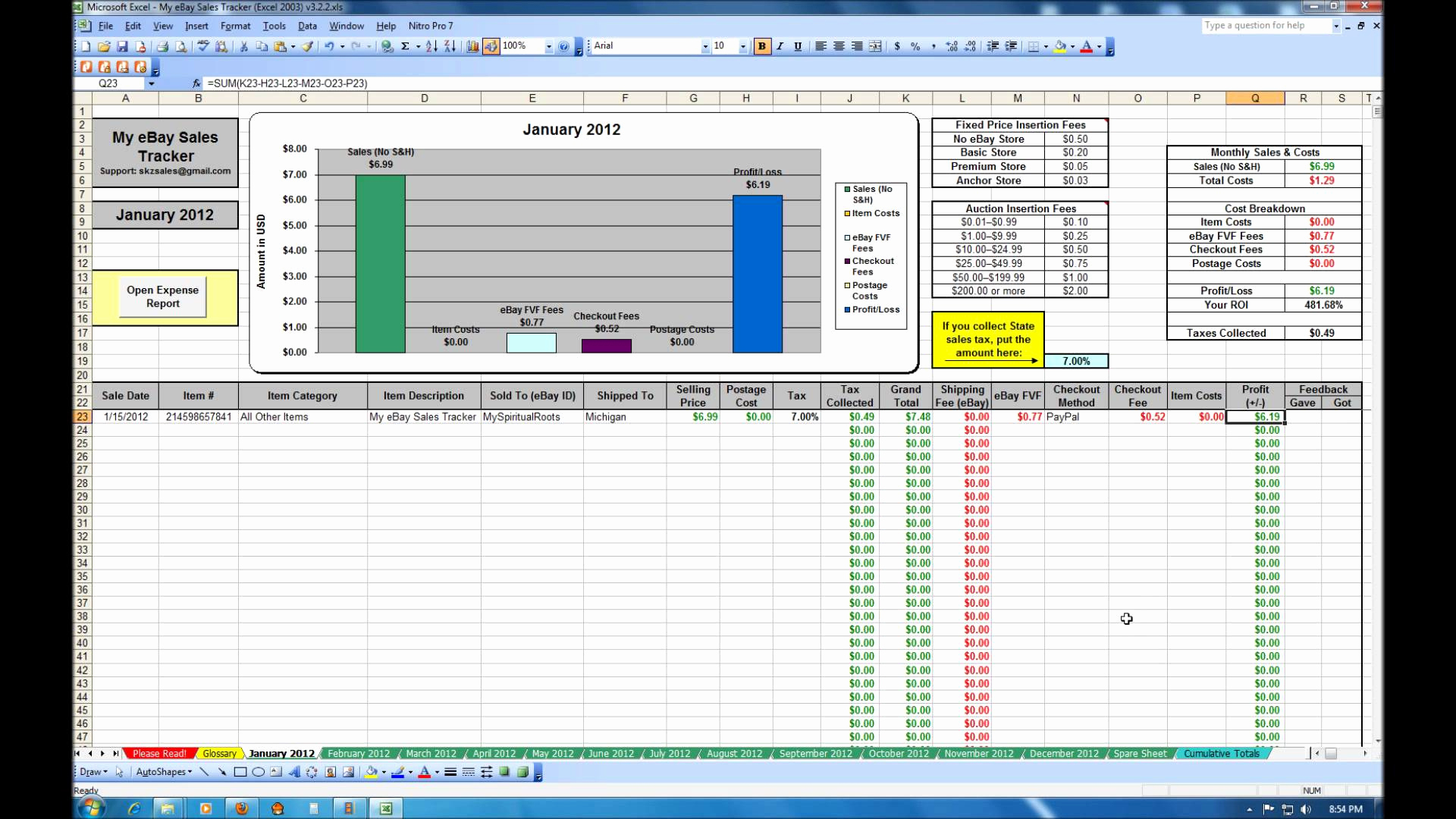This screenshot has width=1456, height=819.
Task: Open the Data menu
Action: coord(307,25)
